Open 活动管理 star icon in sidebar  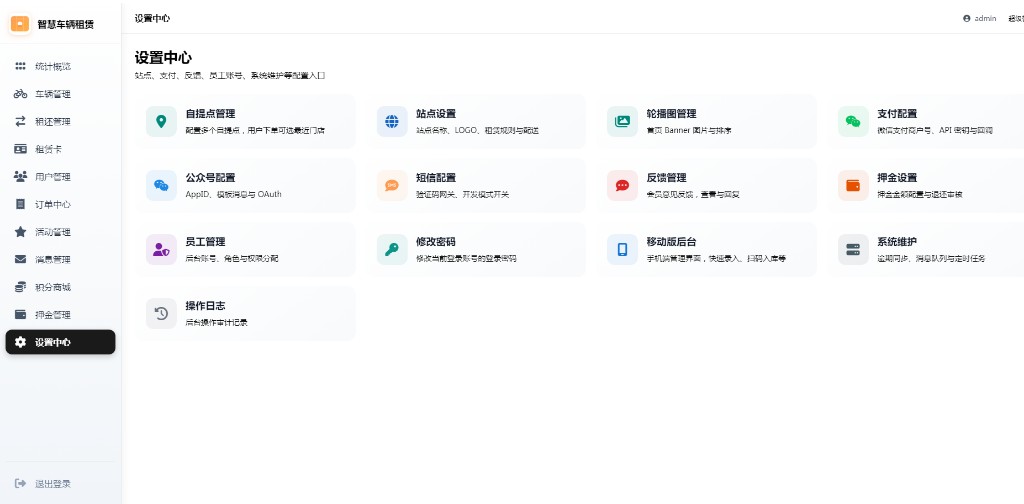pyautogui.click(x=20, y=232)
